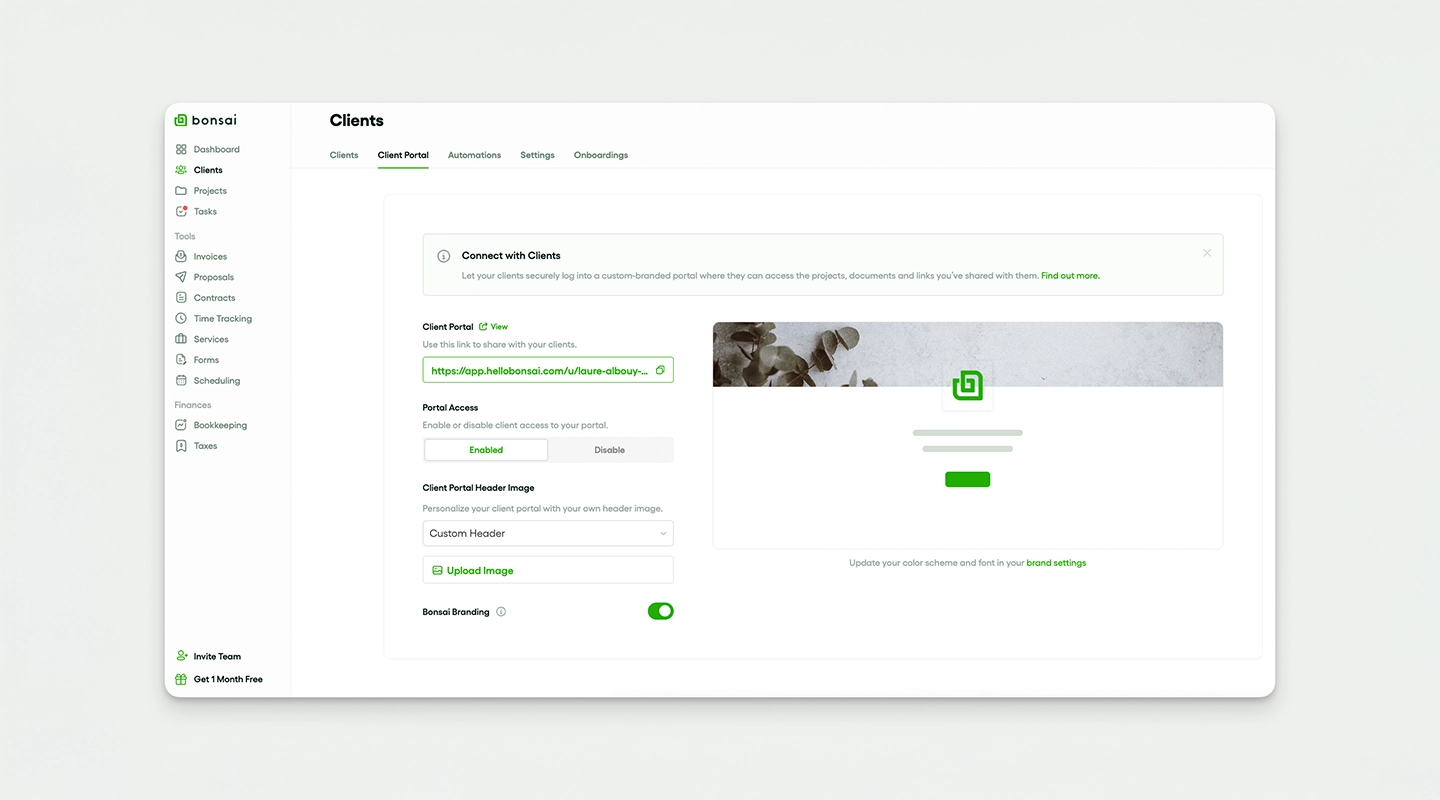
Task: Dismiss the Connect with Clients banner
Action: [1207, 253]
